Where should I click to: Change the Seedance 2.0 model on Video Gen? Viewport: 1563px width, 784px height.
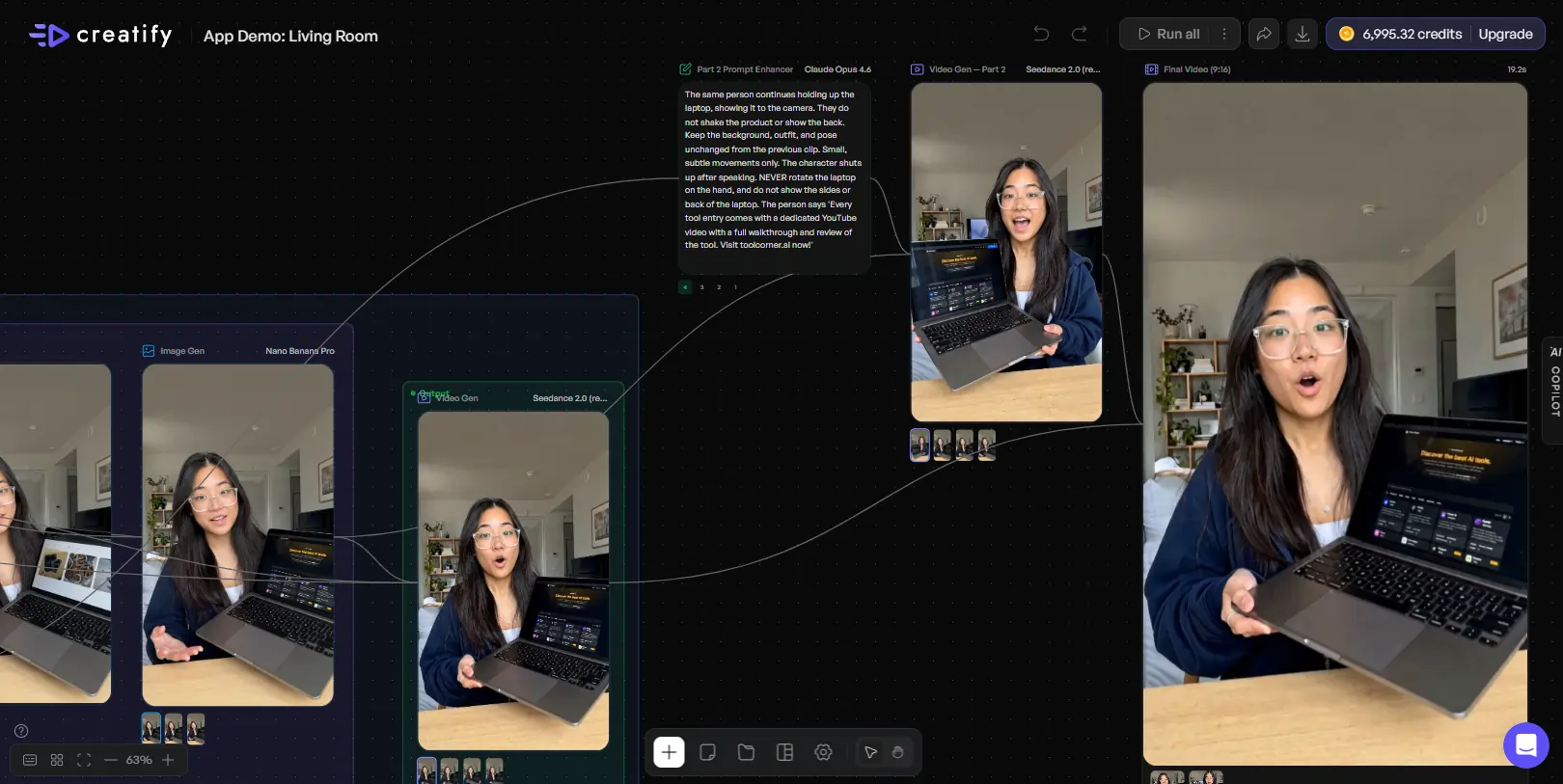tap(570, 398)
